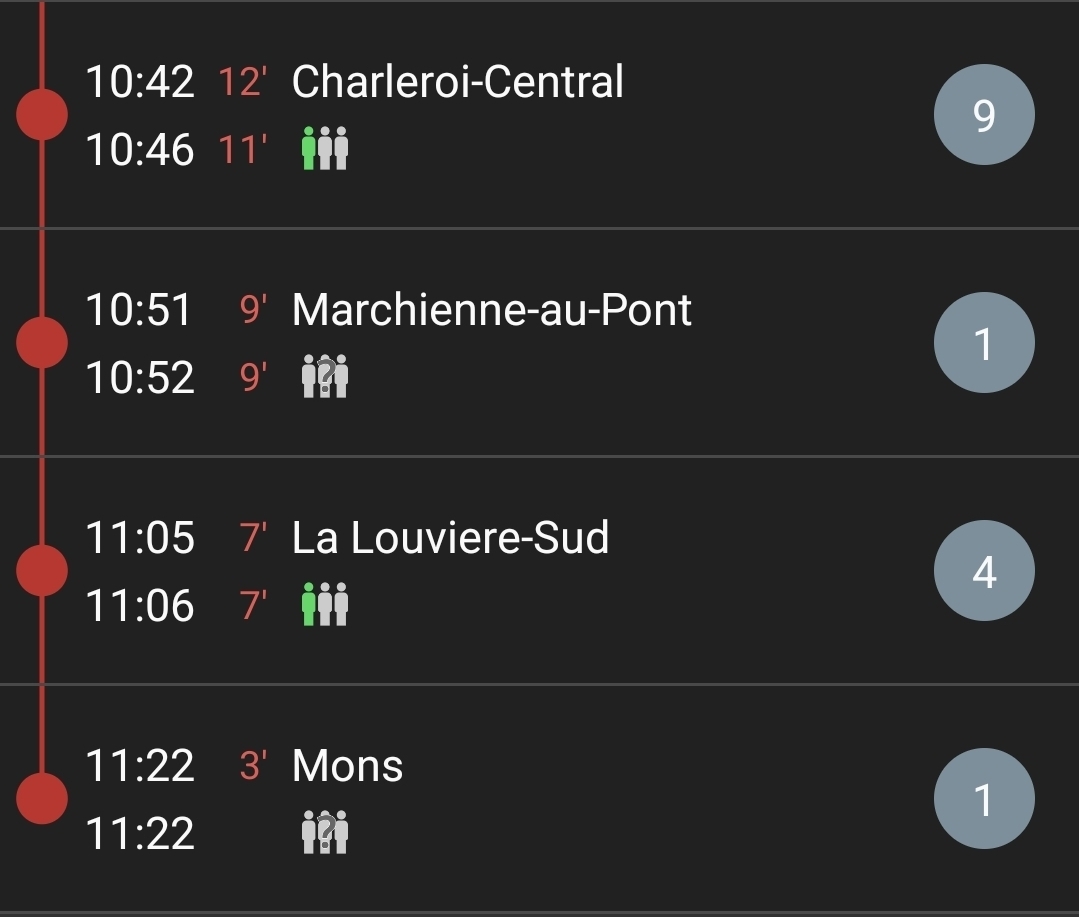Select the Charleroi-Central route stop dot
This screenshot has height=917, width=1079.
coord(42,114)
